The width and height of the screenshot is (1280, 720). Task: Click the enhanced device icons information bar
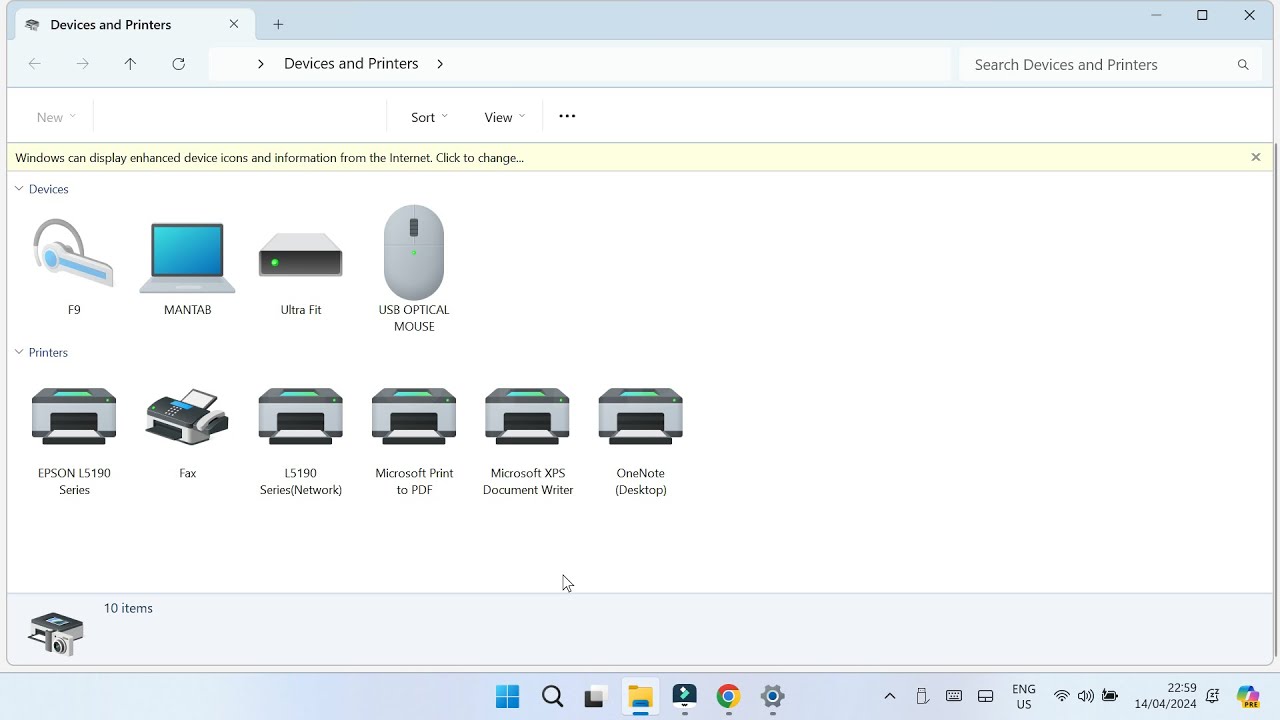269,157
